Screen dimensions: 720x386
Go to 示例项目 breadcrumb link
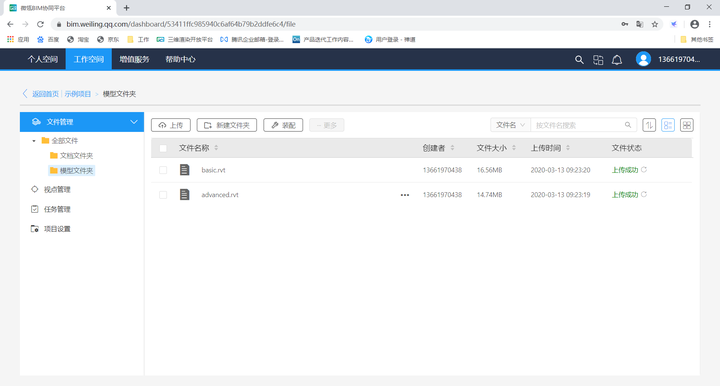coord(78,94)
